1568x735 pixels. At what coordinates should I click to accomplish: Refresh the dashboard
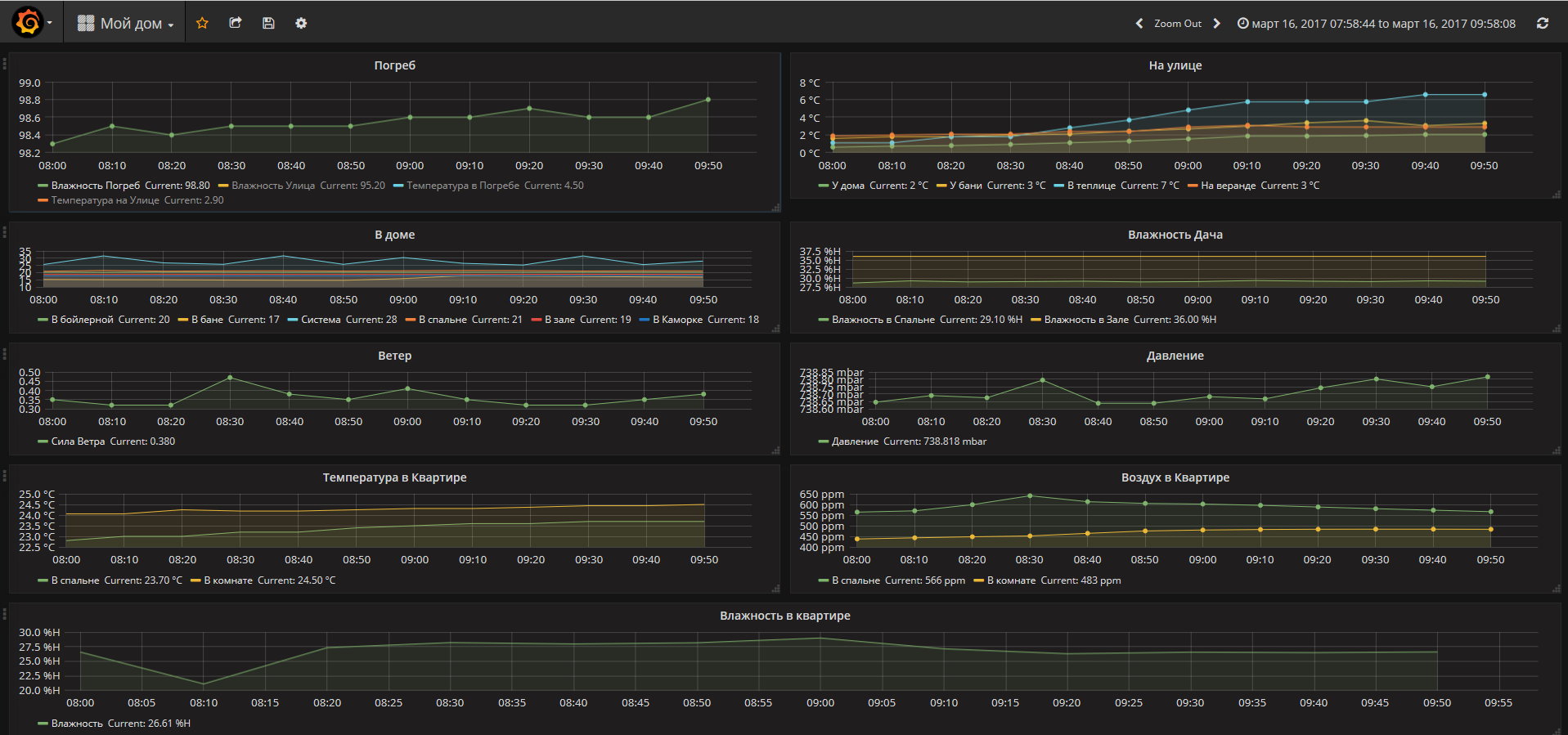click(1542, 24)
